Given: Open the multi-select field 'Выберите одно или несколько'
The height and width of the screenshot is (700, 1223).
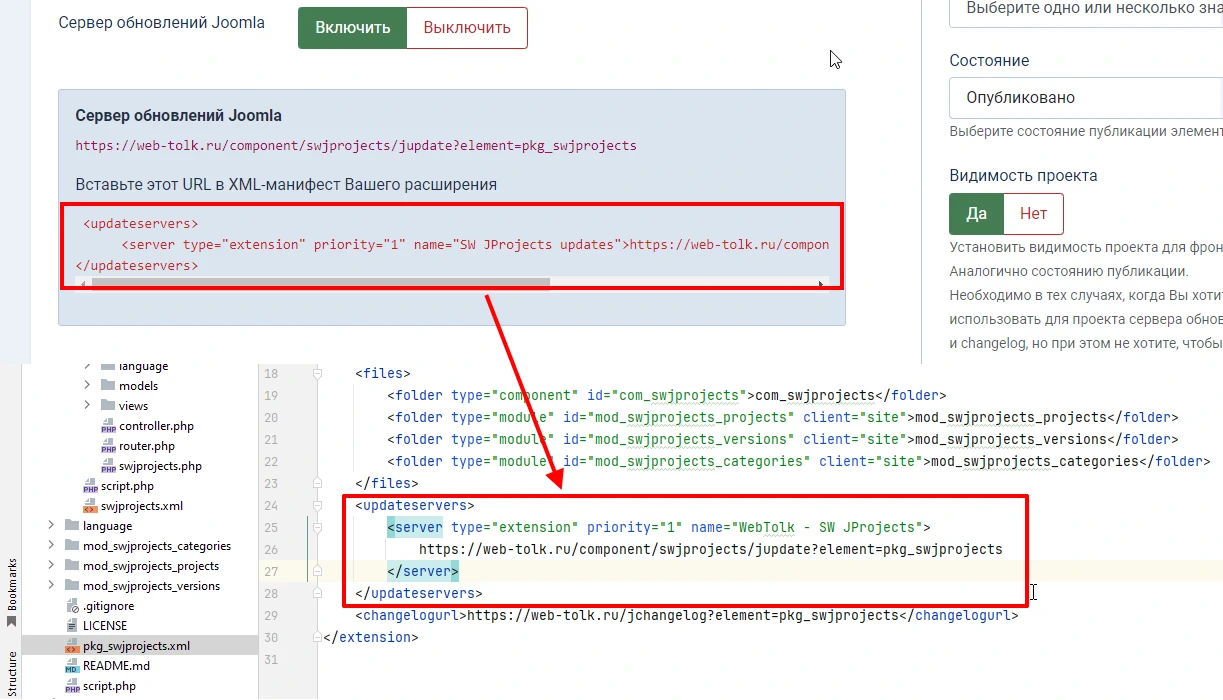Looking at the screenshot, I should pyautogui.click(x=1085, y=12).
